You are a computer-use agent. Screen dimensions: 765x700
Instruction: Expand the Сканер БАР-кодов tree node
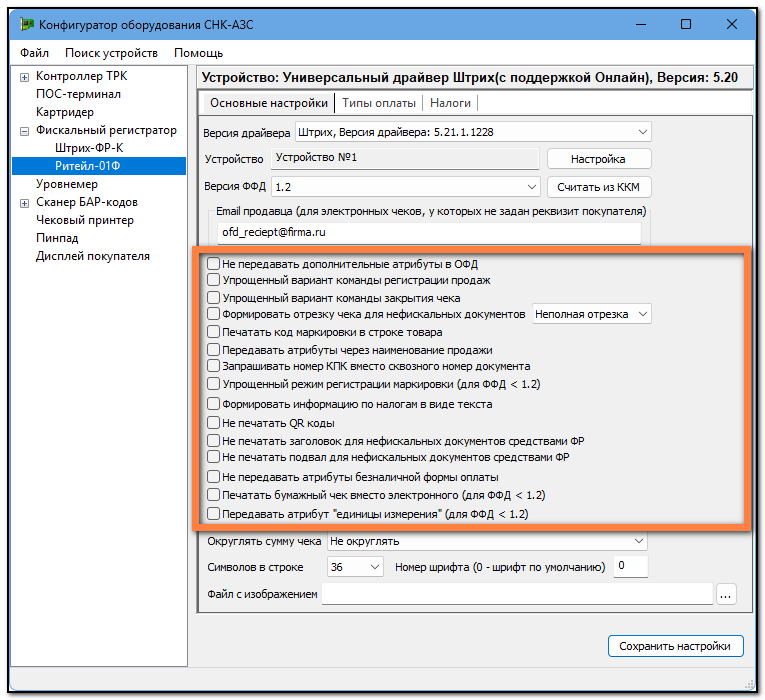pyautogui.click(x=24, y=203)
